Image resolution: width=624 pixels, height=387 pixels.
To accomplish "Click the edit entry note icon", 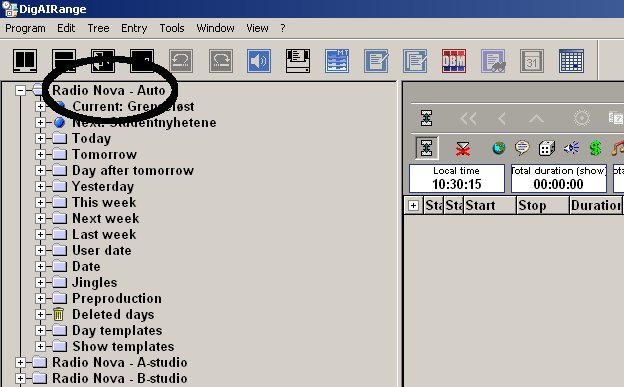I will 376,61.
